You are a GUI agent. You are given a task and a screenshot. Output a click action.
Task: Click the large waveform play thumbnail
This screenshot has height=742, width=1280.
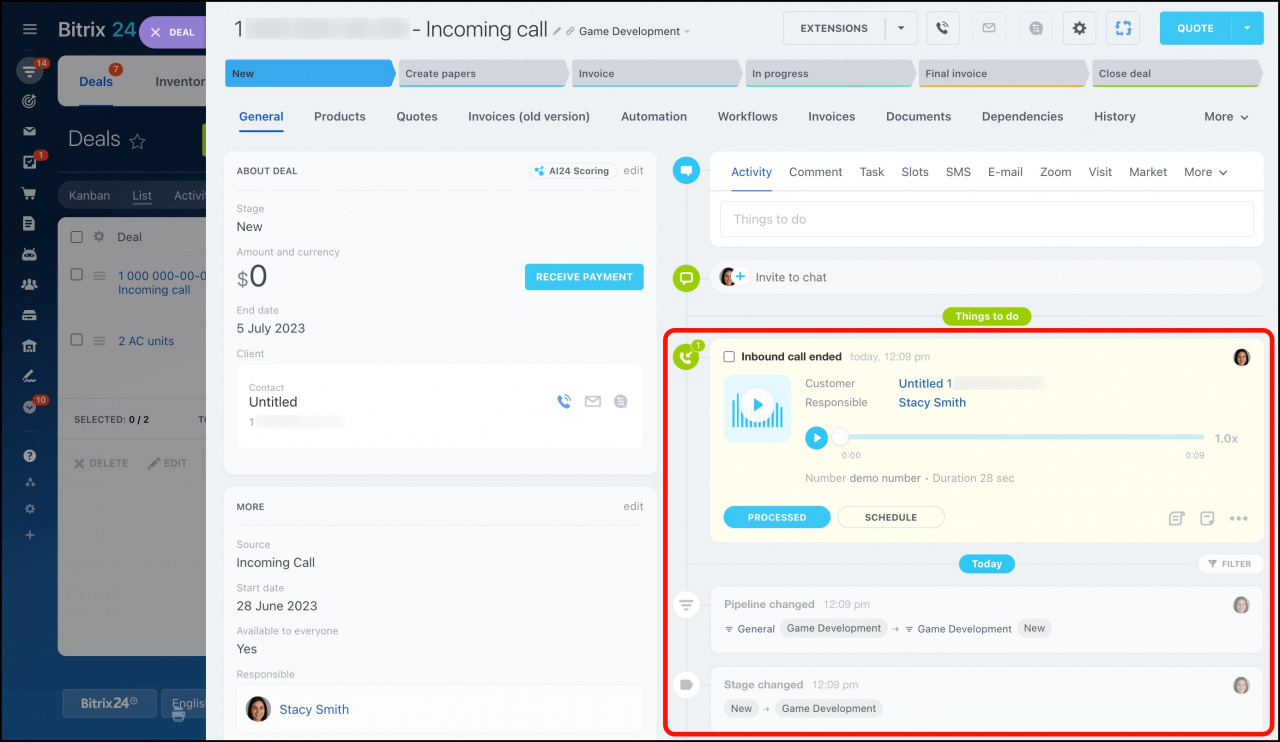tap(757, 406)
